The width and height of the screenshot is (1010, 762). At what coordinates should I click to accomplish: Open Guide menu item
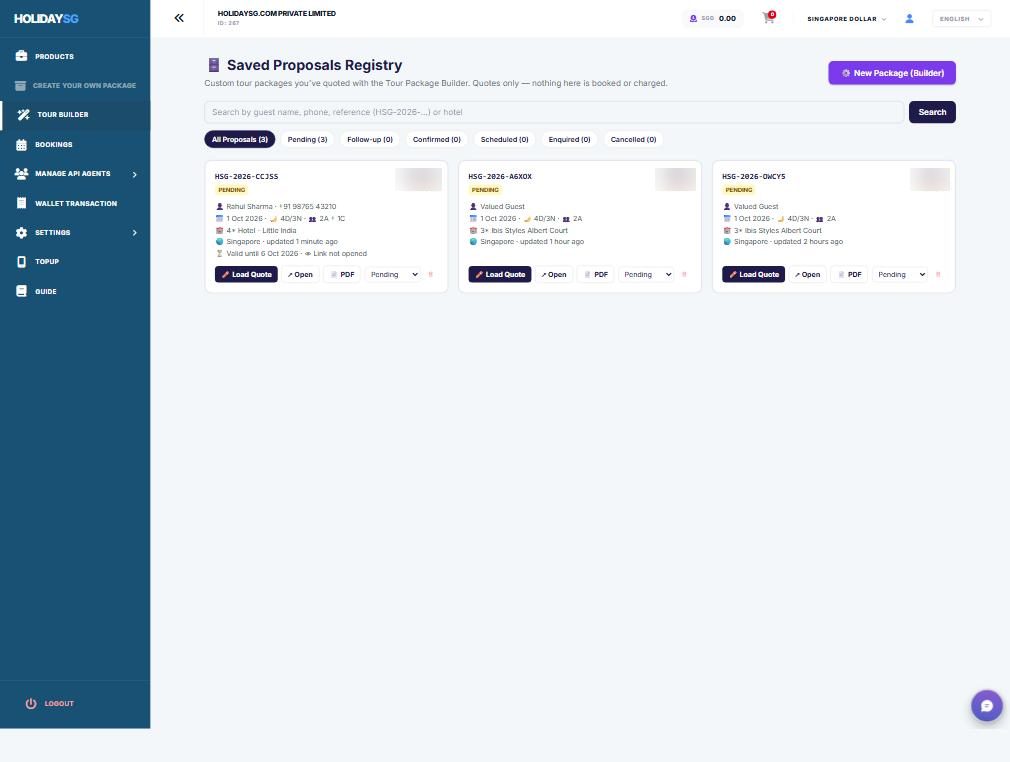[75, 291]
